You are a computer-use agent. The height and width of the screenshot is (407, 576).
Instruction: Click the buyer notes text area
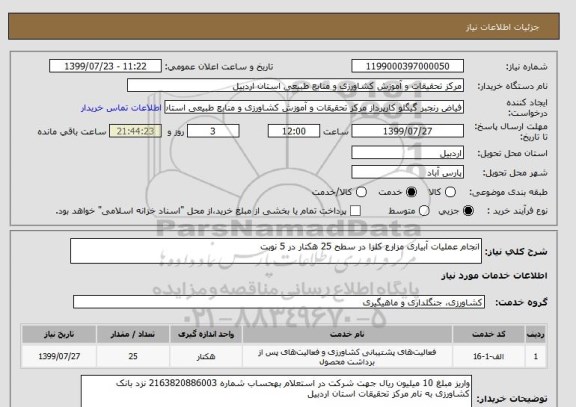(276, 391)
